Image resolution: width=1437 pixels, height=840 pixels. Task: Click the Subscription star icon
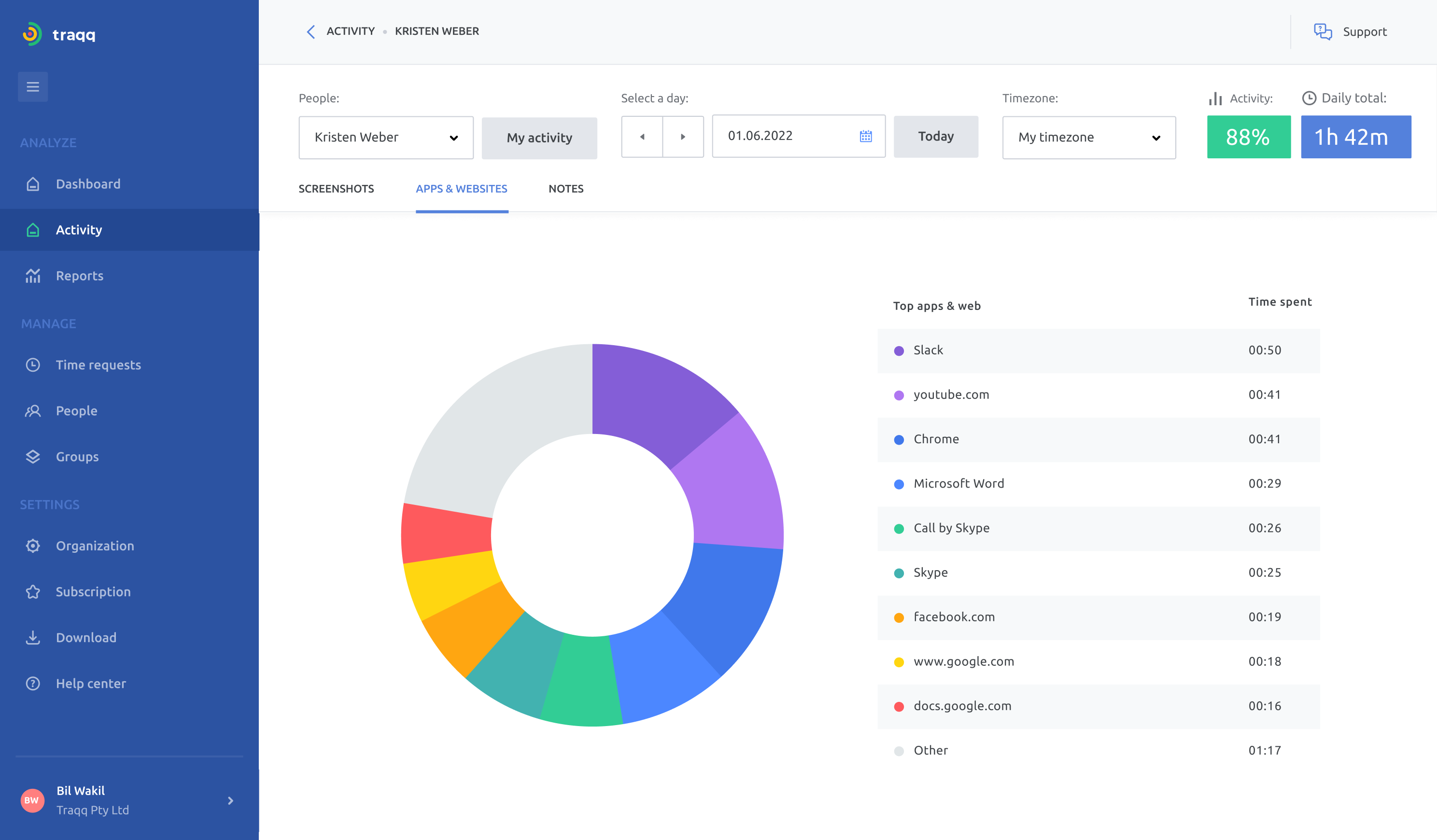tap(33, 591)
